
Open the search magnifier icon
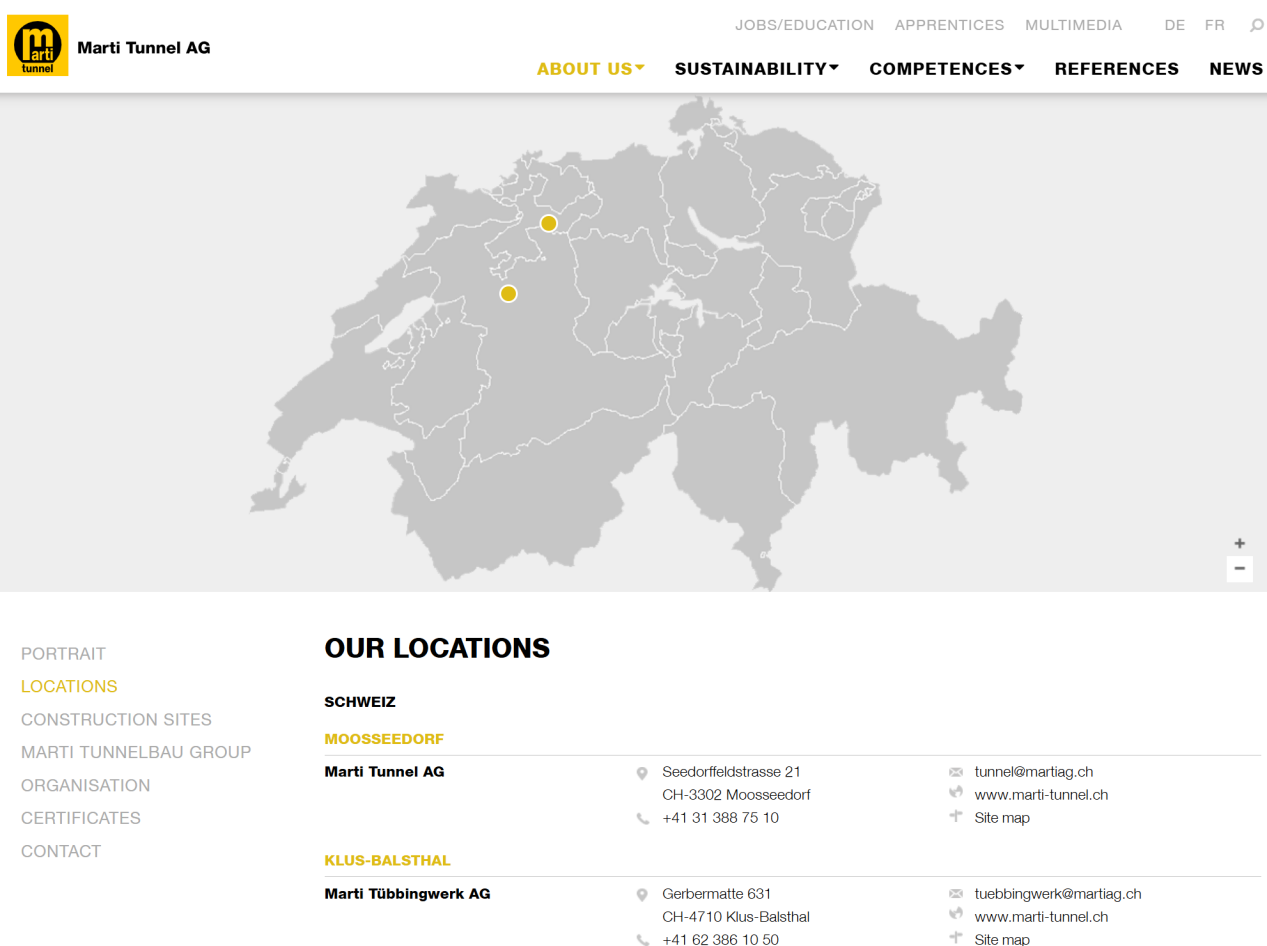click(1256, 25)
